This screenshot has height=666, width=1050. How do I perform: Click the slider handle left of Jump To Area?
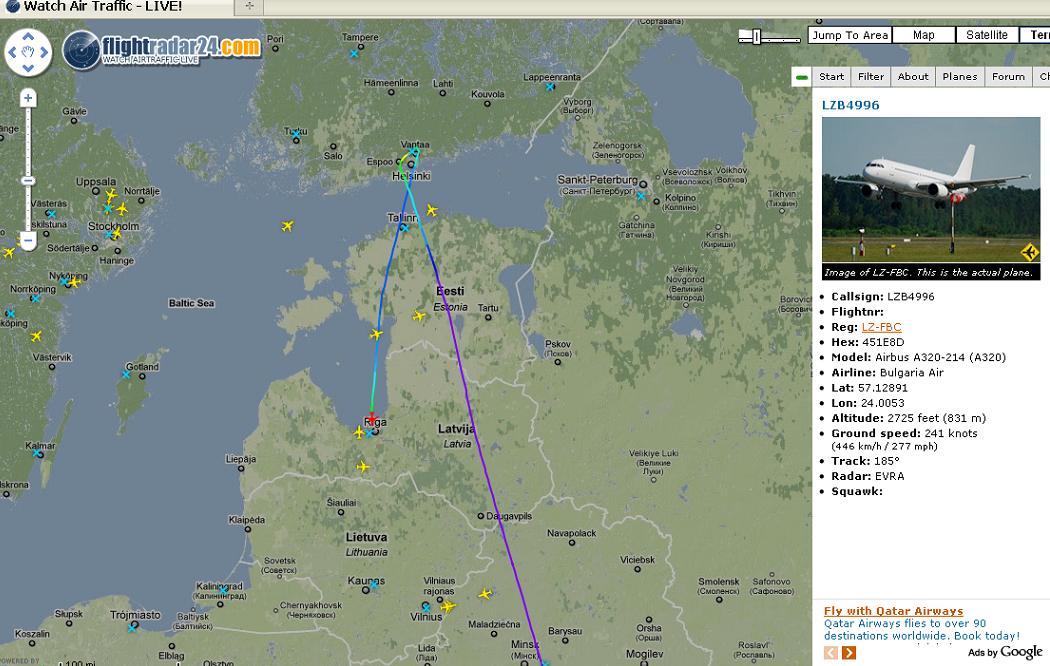(756, 36)
